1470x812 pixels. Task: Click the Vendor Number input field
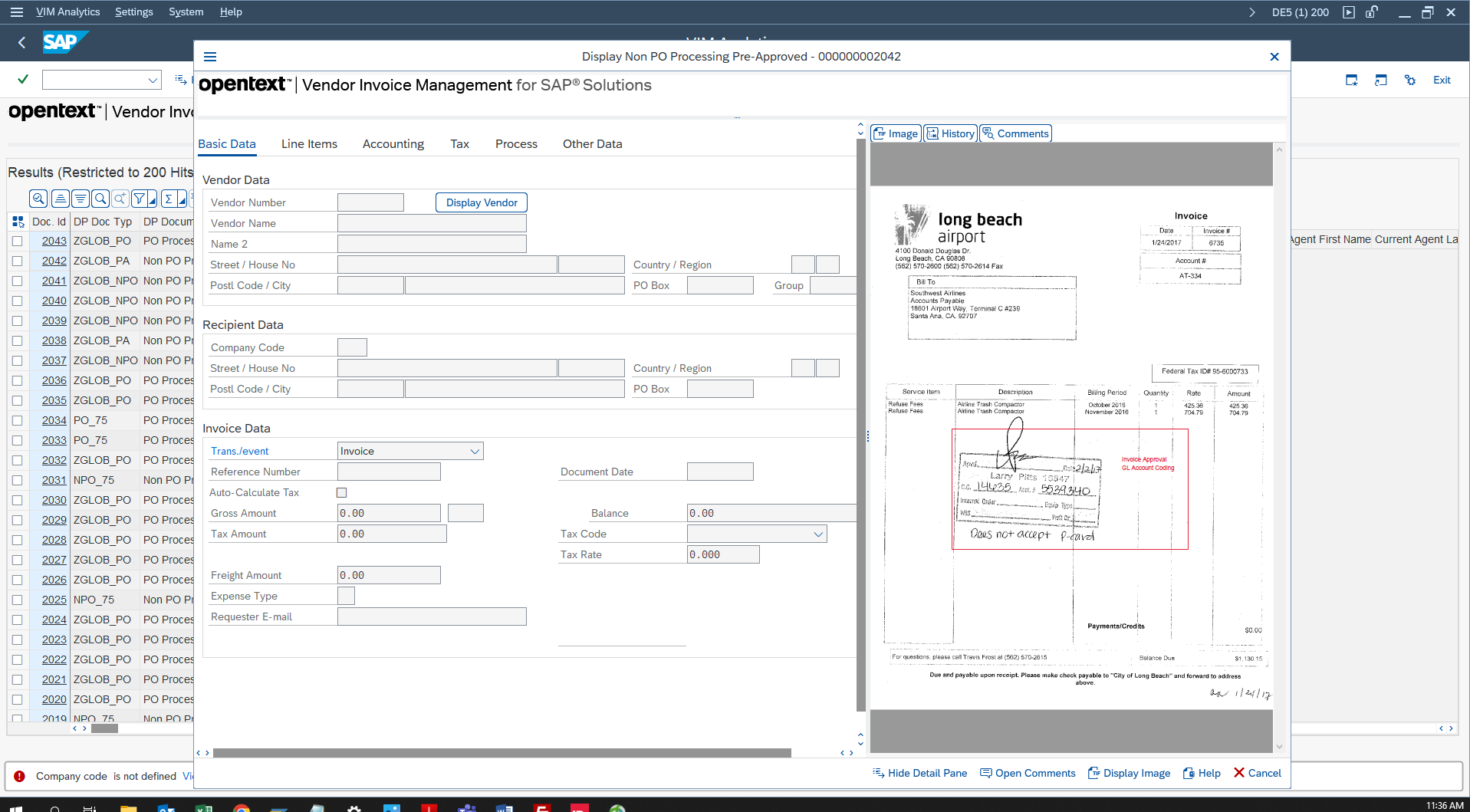click(370, 202)
